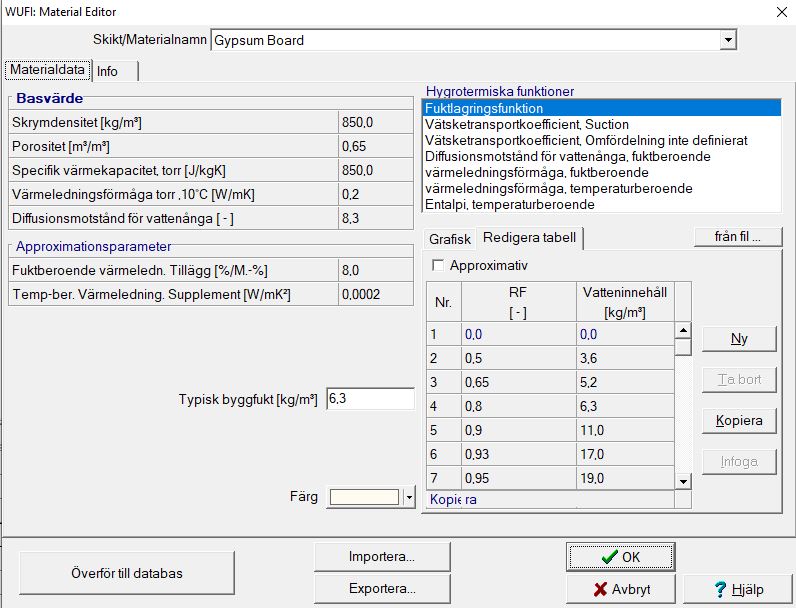This screenshot has width=796, height=608.
Task: Click the Gypsum Board material name field
Action: click(465, 40)
